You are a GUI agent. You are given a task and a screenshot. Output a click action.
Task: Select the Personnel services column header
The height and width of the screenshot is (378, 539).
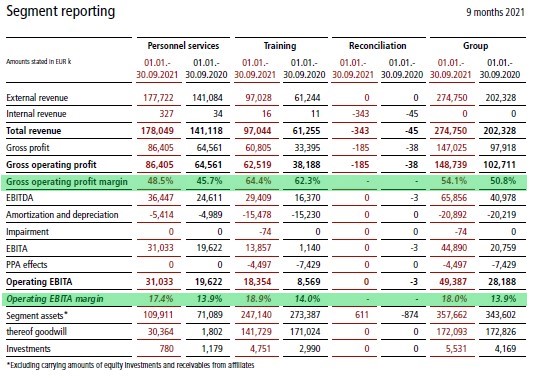[183, 46]
